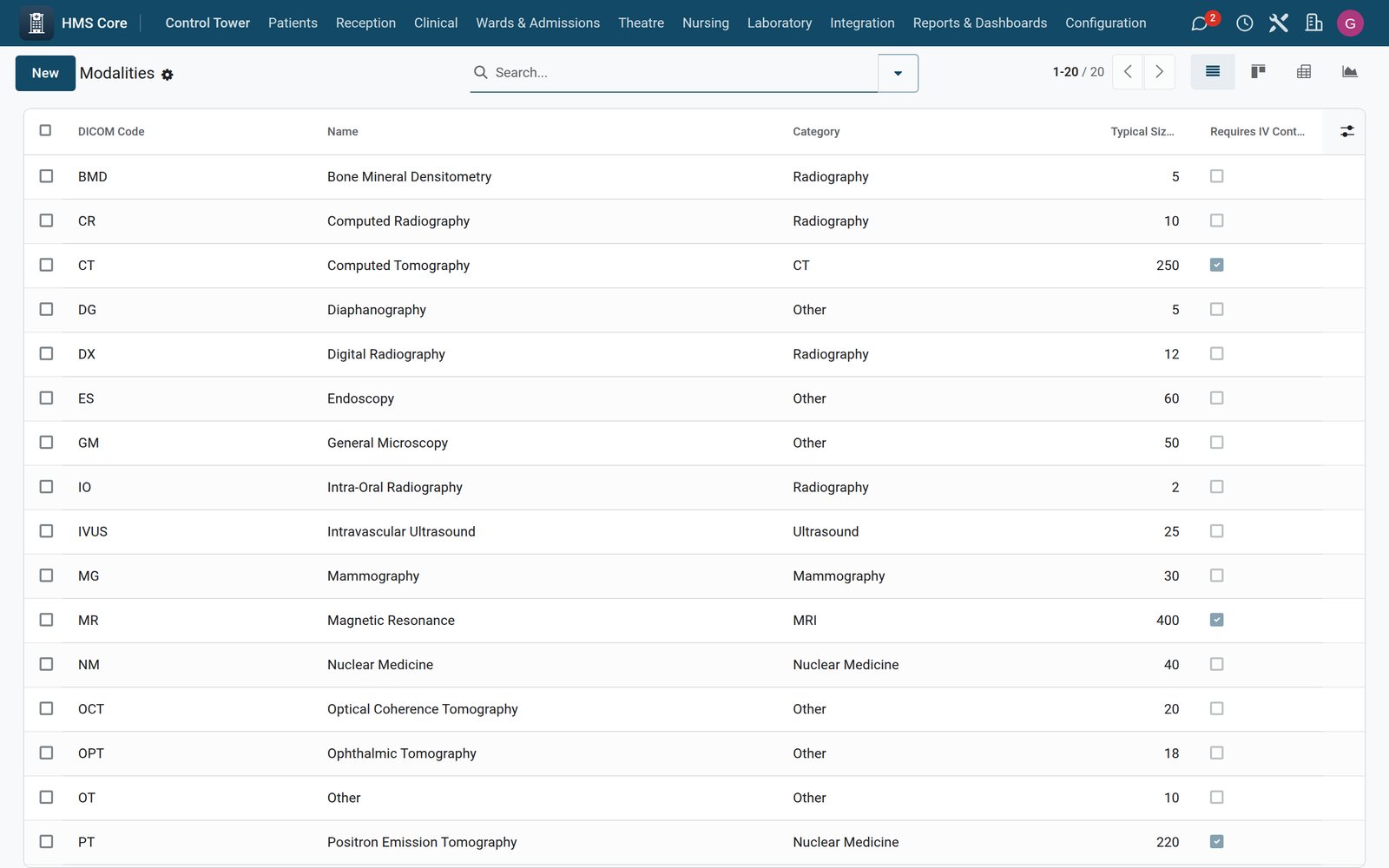Image resolution: width=1389 pixels, height=868 pixels.
Task: Toggle Requires IV Contrast for Computed Tomography
Action: point(1216,265)
